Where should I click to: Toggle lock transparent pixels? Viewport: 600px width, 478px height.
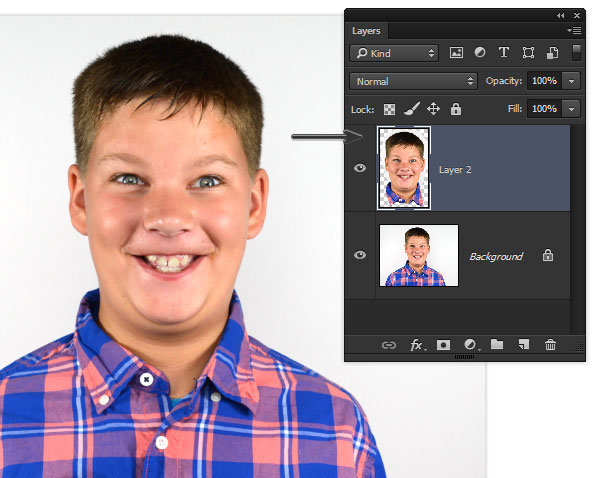coord(389,109)
